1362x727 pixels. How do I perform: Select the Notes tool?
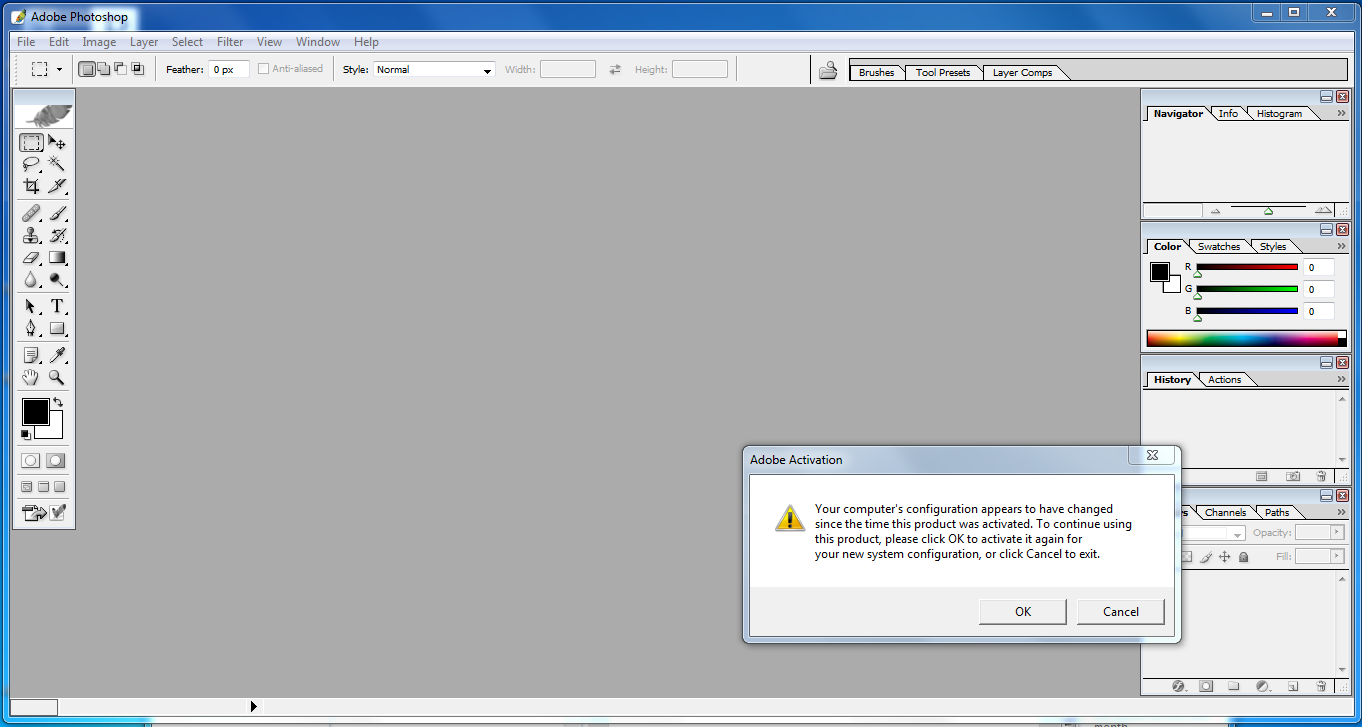click(x=31, y=355)
